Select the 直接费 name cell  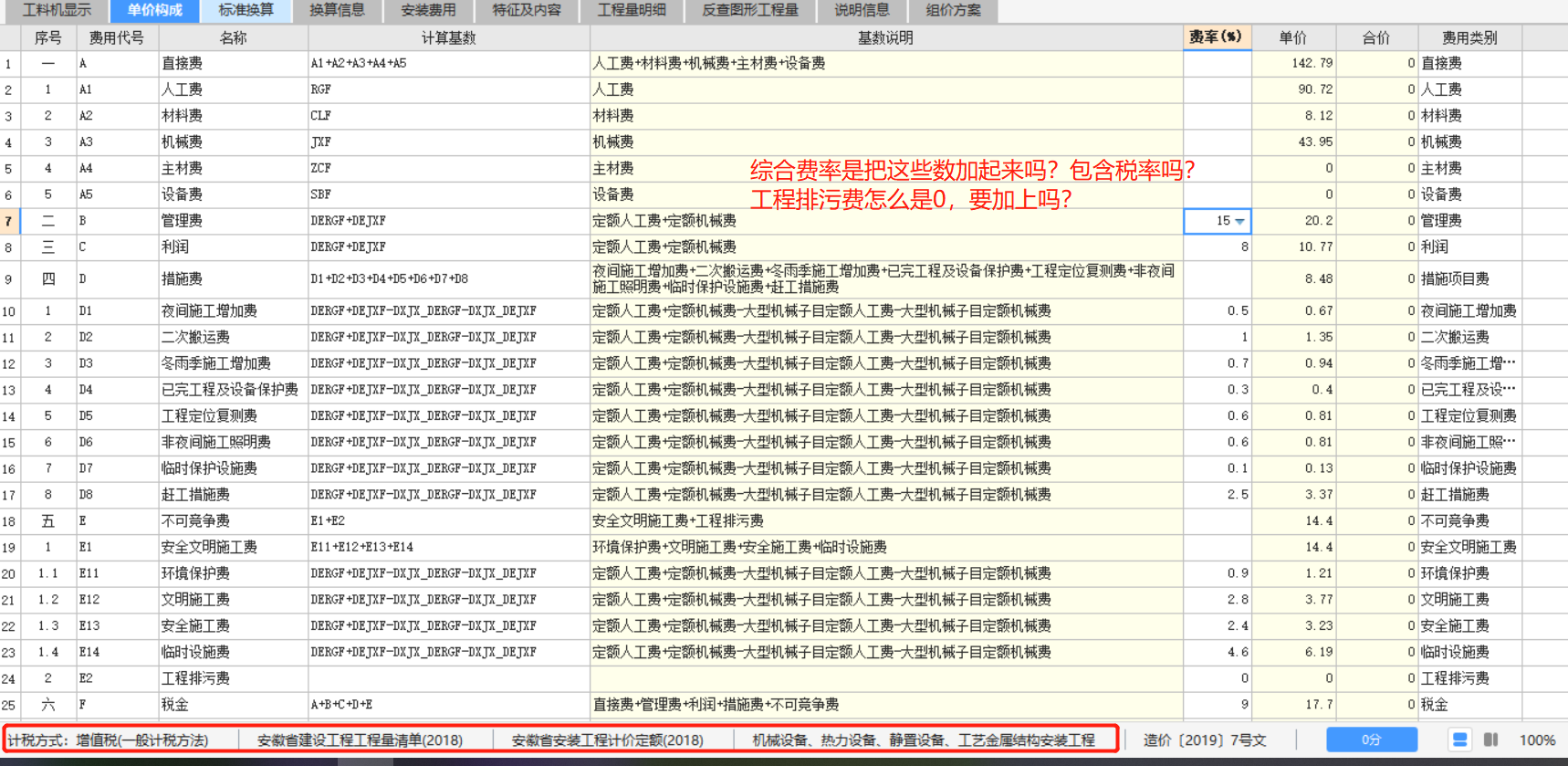click(234, 64)
